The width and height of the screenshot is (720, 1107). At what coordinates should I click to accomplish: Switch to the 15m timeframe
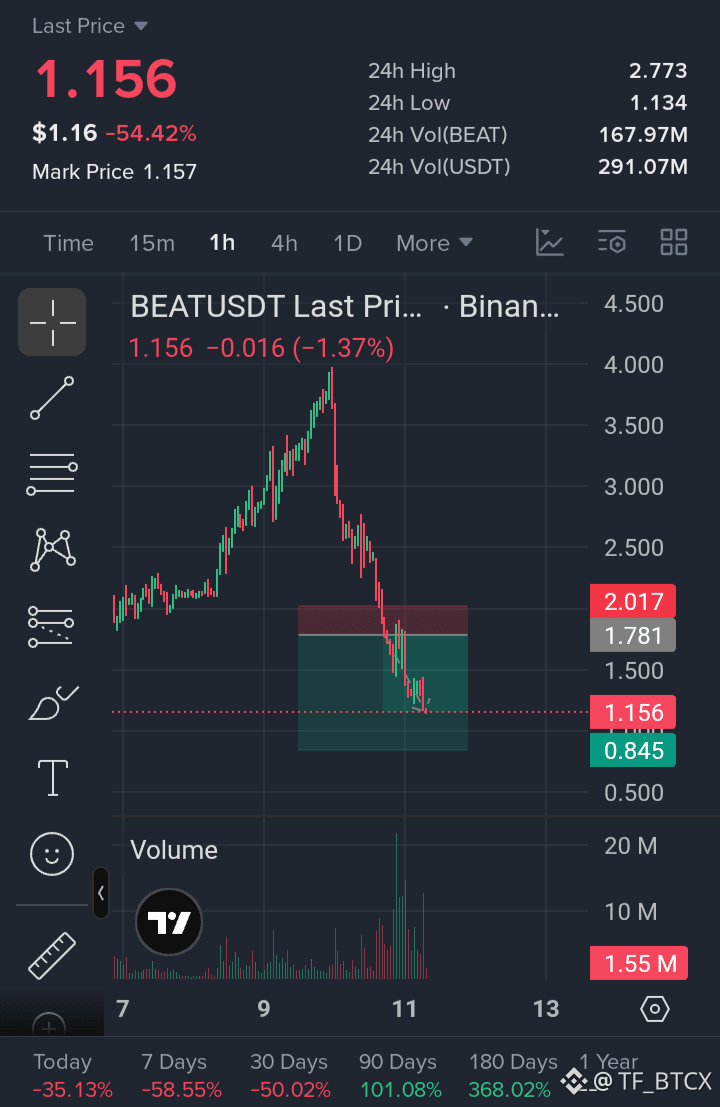pyautogui.click(x=152, y=243)
